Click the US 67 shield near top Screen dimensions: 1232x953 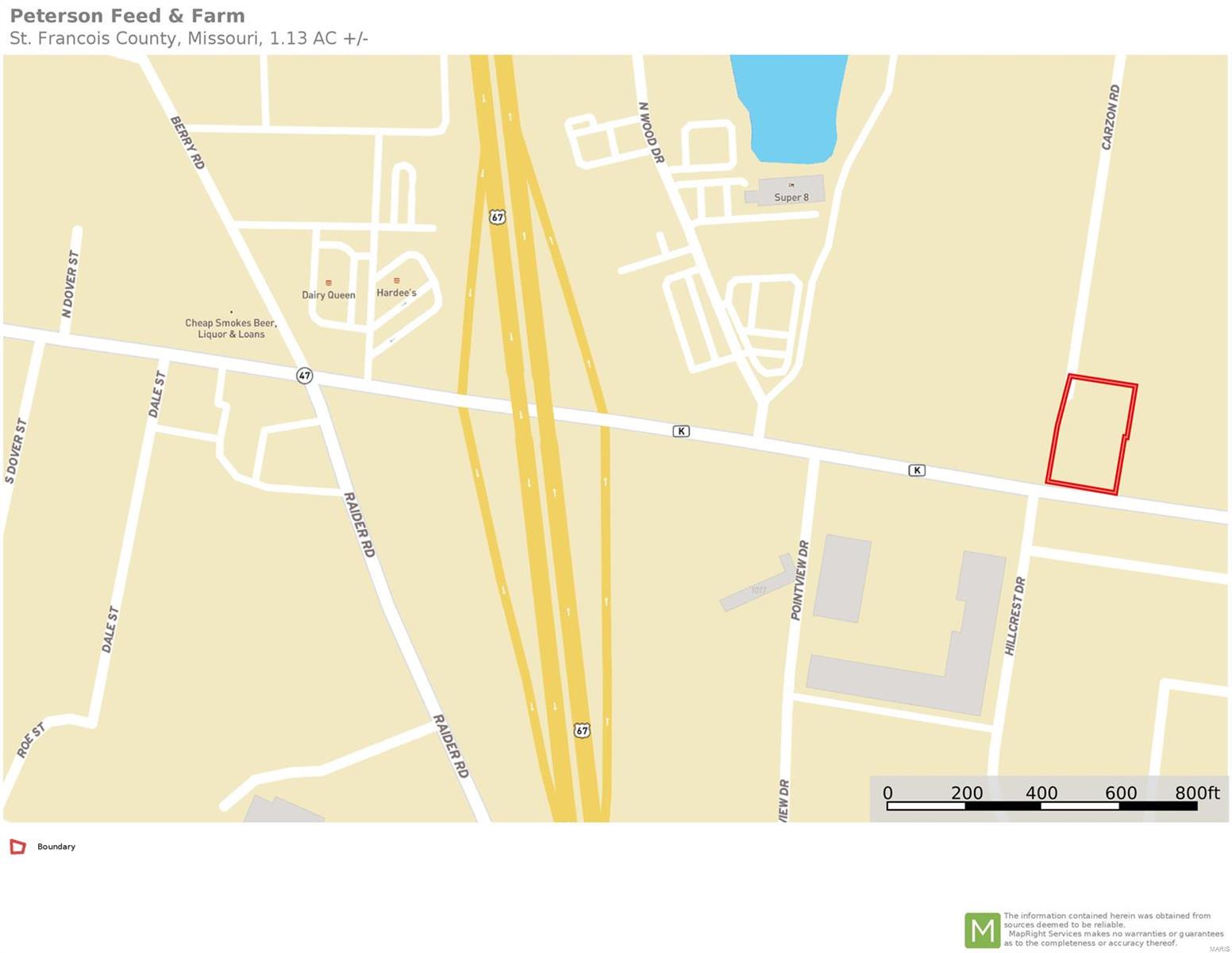point(497,217)
